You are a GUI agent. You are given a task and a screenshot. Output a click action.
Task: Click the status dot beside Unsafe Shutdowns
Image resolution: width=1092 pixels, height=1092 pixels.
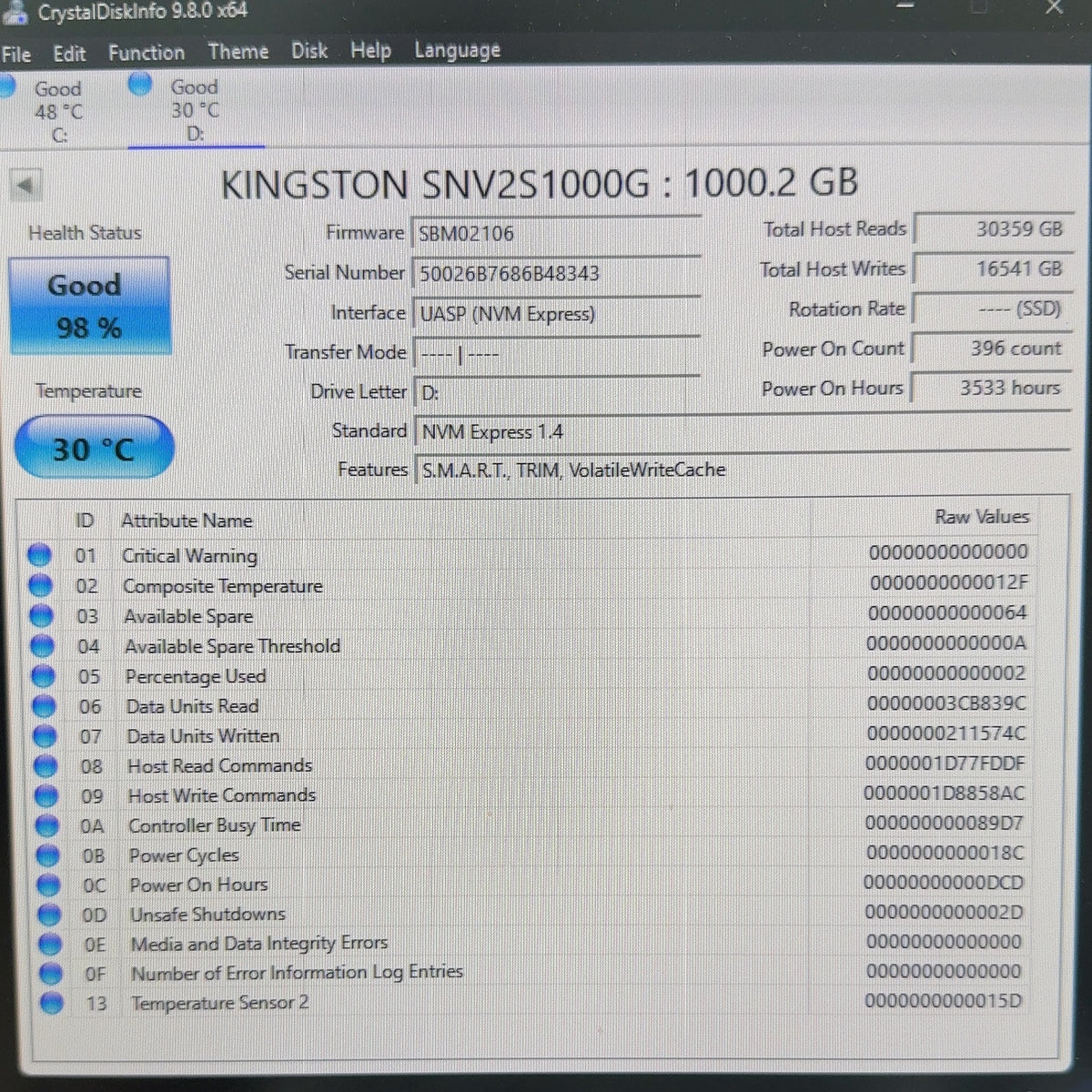(x=50, y=915)
